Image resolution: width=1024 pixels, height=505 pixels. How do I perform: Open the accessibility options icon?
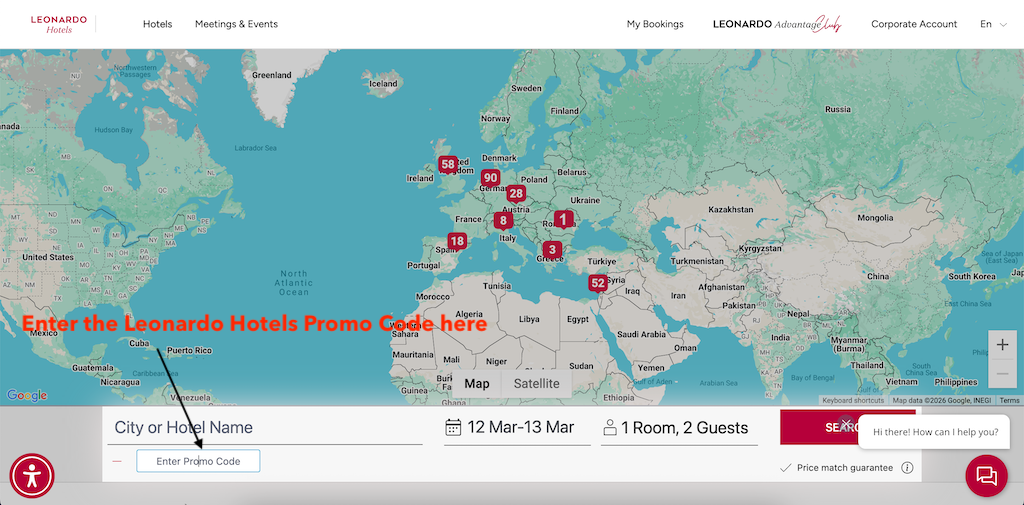[32, 476]
